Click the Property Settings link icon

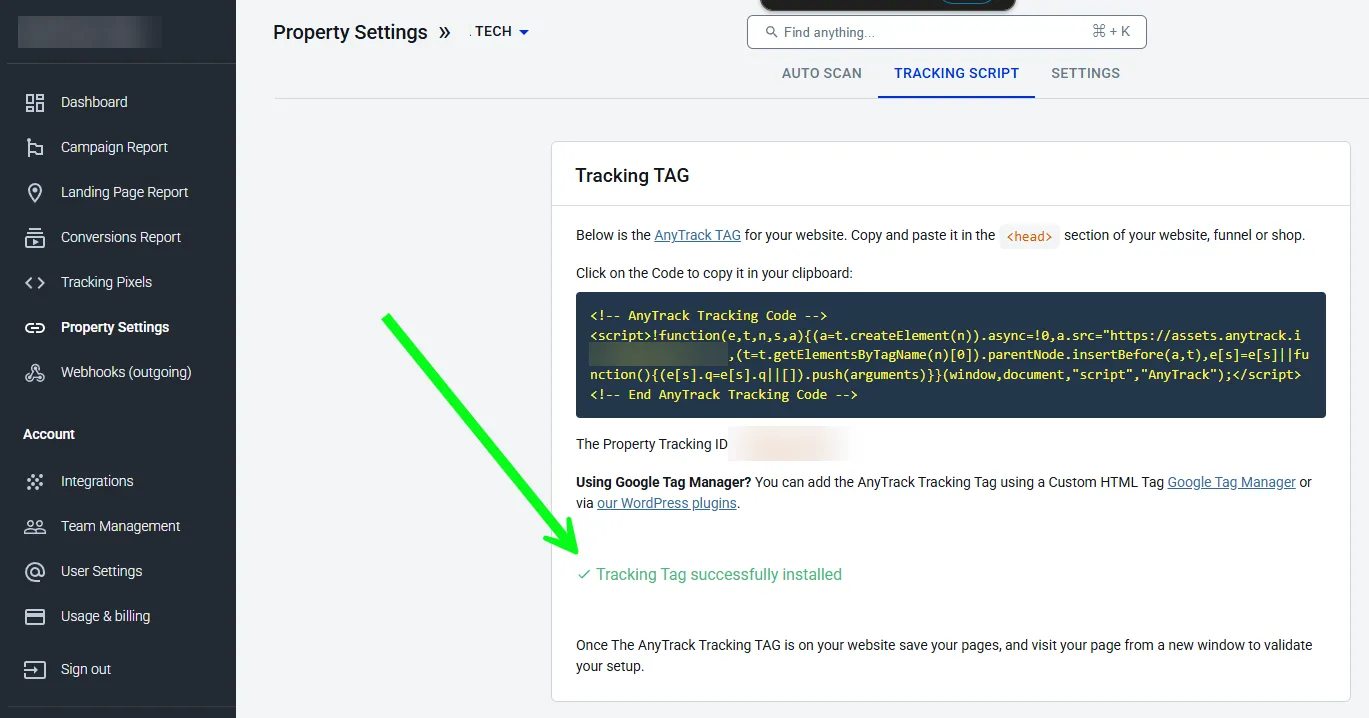point(35,327)
